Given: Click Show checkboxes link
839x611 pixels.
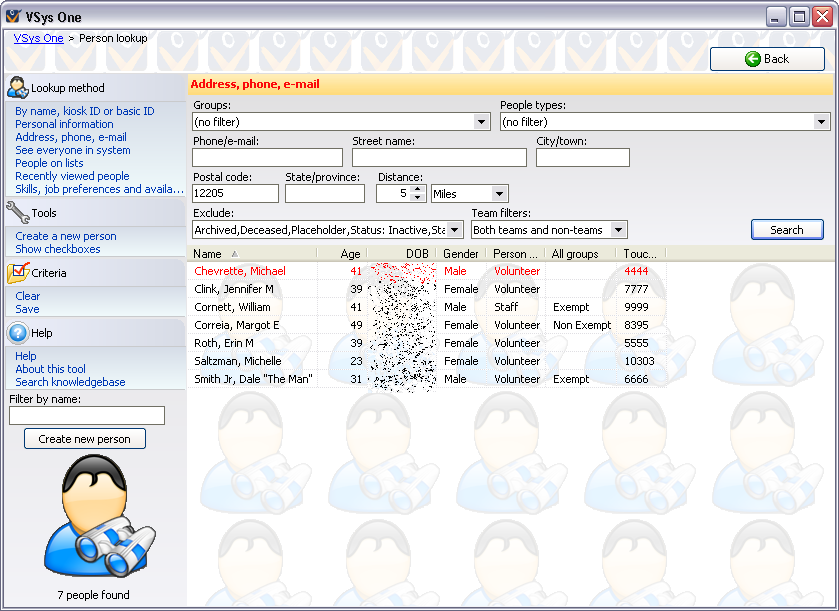Looking at the screenshot, I should click(58, 249).
